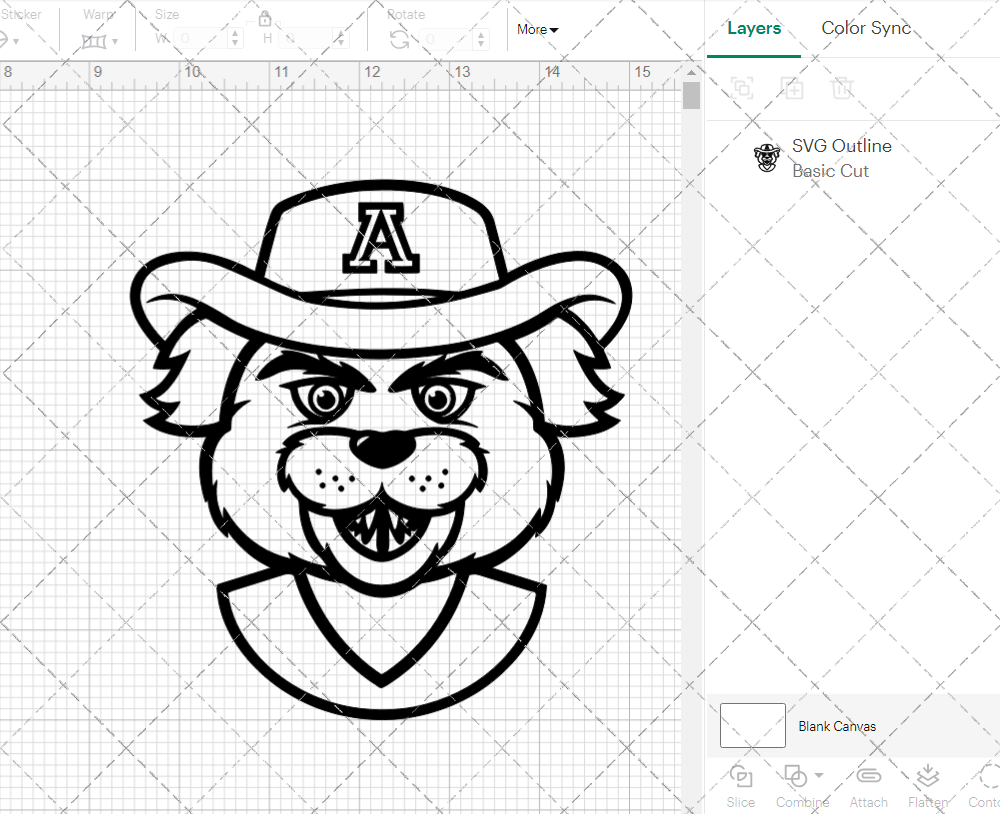Select the SVG Outline layer

[840, 158]
